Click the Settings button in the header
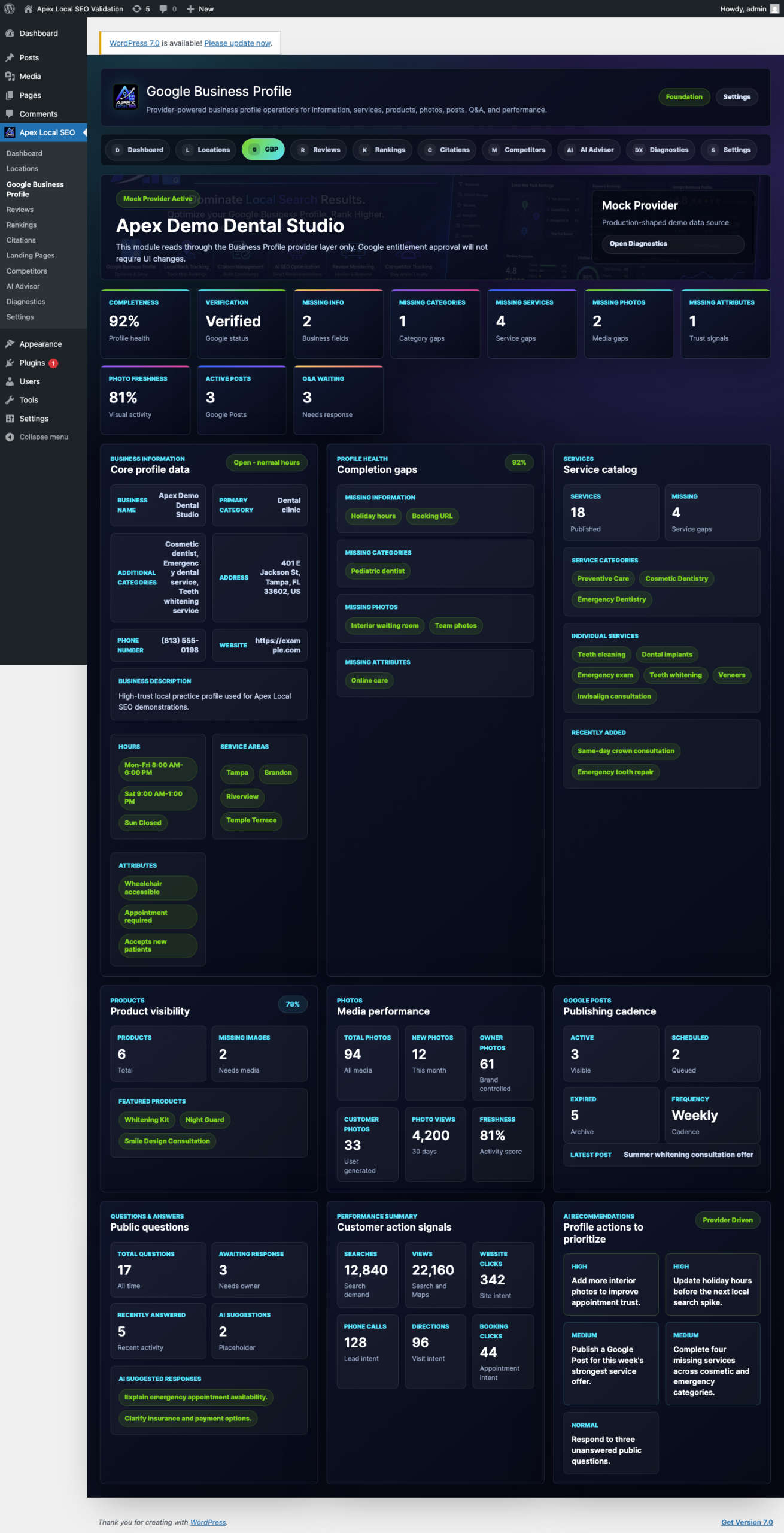 coord(736,97)
